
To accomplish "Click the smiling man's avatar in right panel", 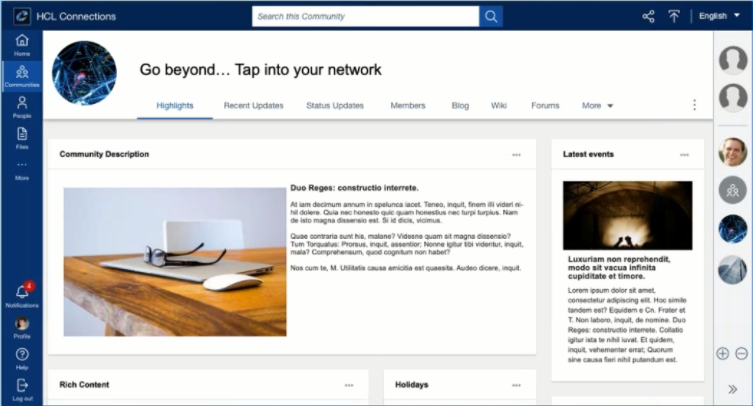I will (x=733, y=152).
